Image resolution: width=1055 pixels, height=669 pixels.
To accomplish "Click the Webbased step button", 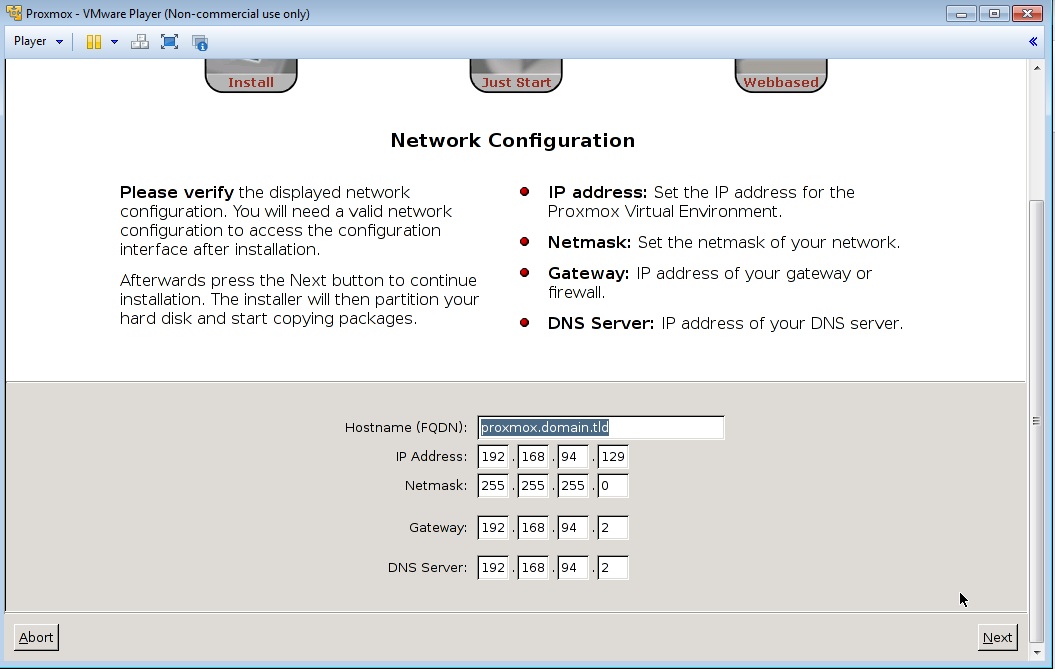I will (x=781, y=75).
